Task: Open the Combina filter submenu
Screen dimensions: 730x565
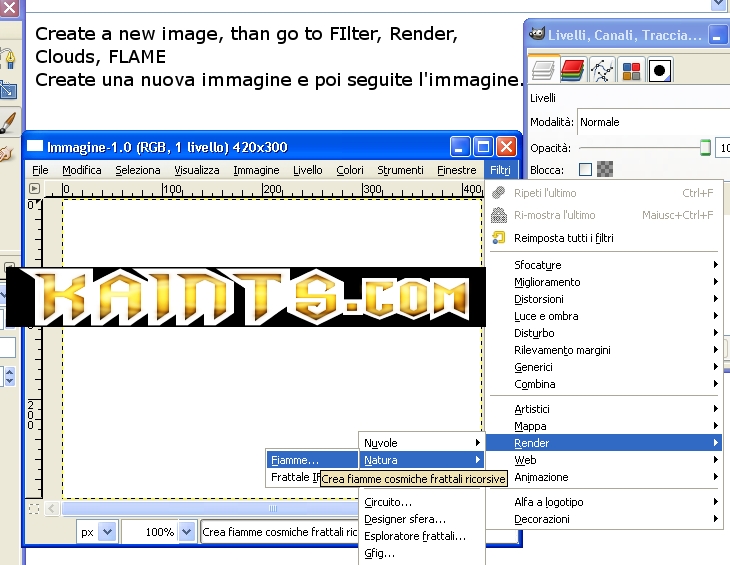Action: point(605,384)
